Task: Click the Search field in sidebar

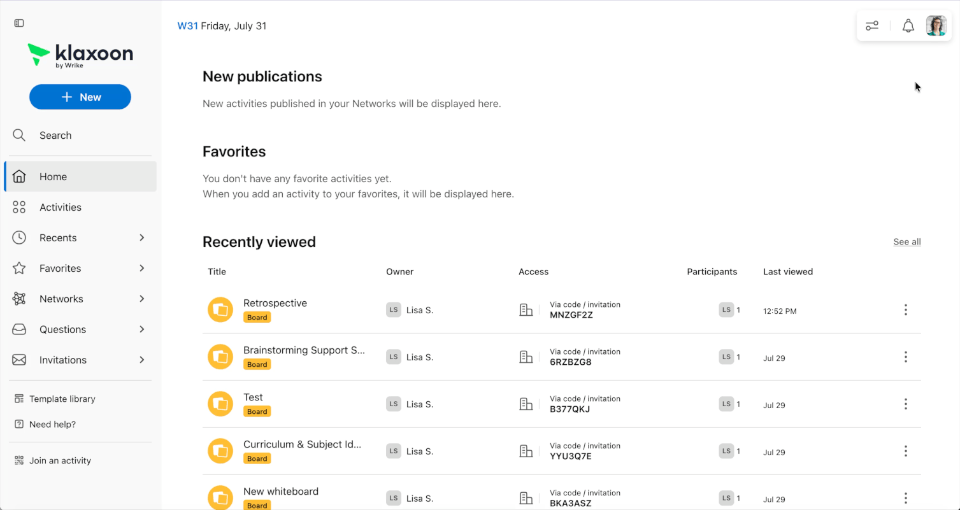Action: (x=80, y=135)
